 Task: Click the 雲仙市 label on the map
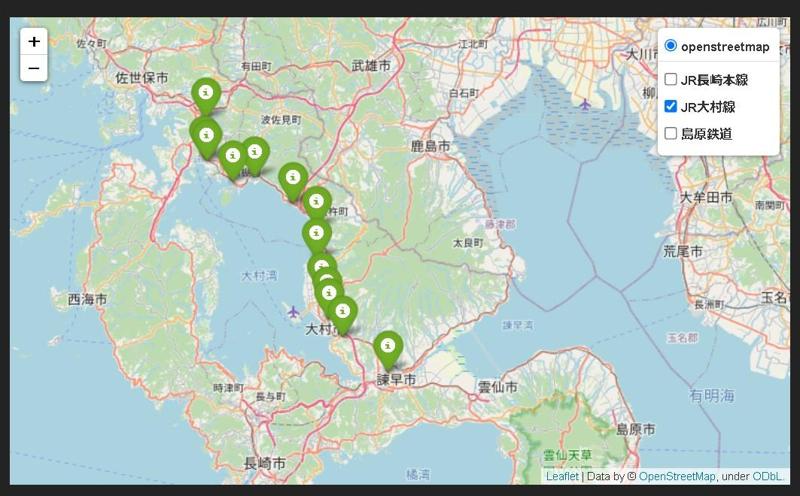point(497,387)
